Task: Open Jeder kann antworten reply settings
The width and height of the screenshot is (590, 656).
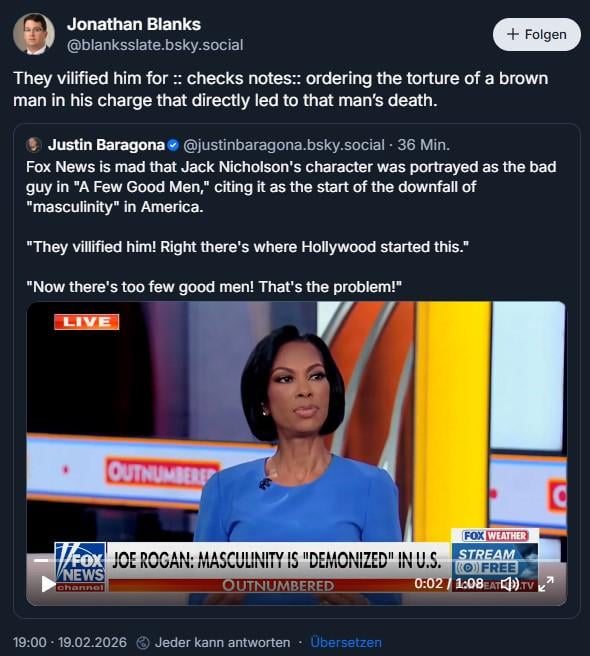Action: click(222, 642)
